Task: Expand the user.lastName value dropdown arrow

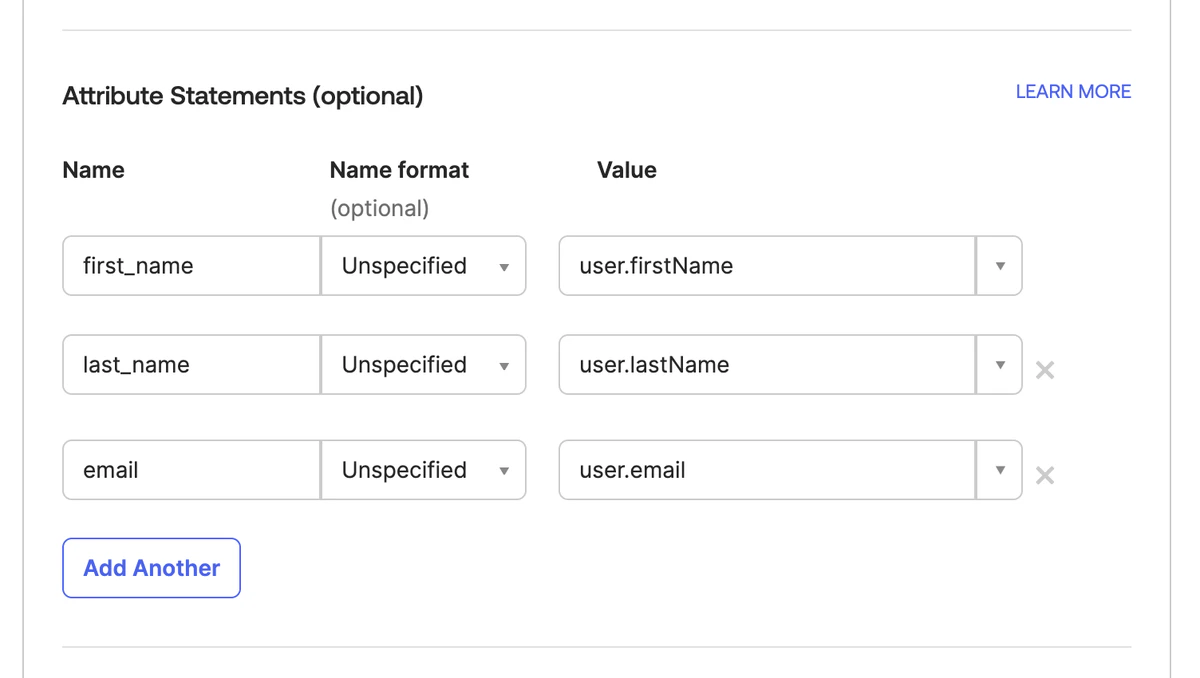Action: click(x=999, y=365)
